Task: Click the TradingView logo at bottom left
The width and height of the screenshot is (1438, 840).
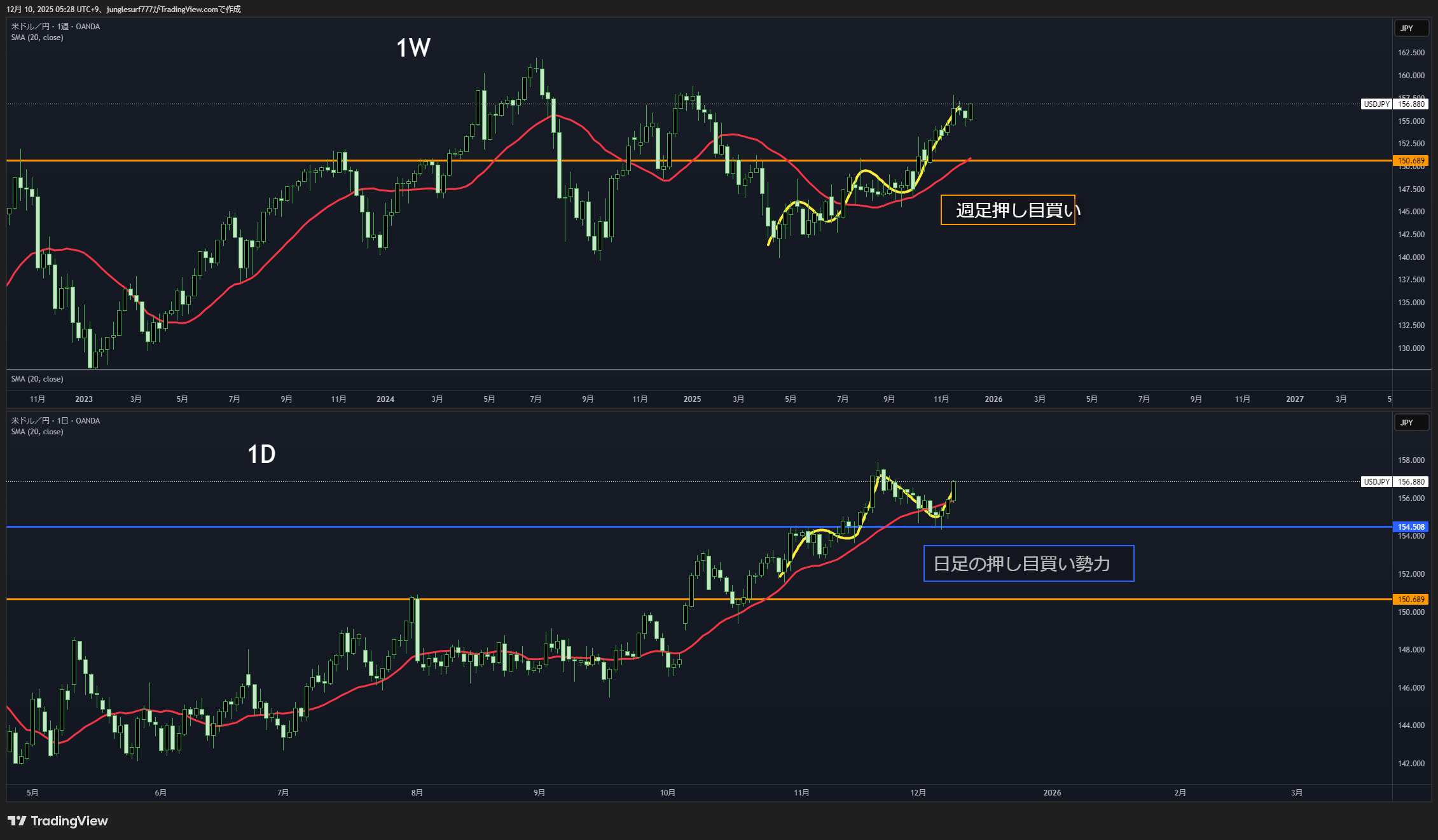Action: (58, 821)
